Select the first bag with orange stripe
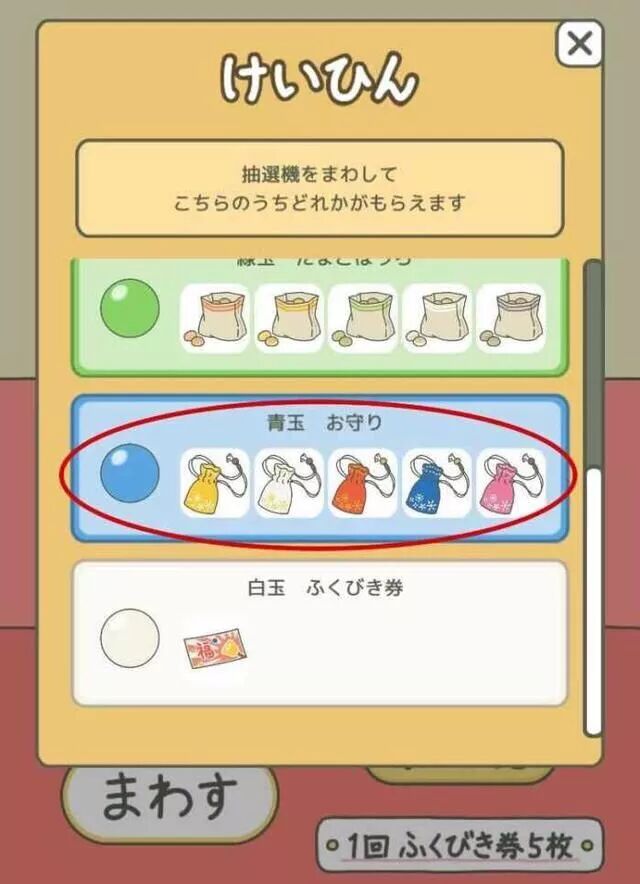Image resolution: width=640 pixels, height=884 pixels. 215,318
